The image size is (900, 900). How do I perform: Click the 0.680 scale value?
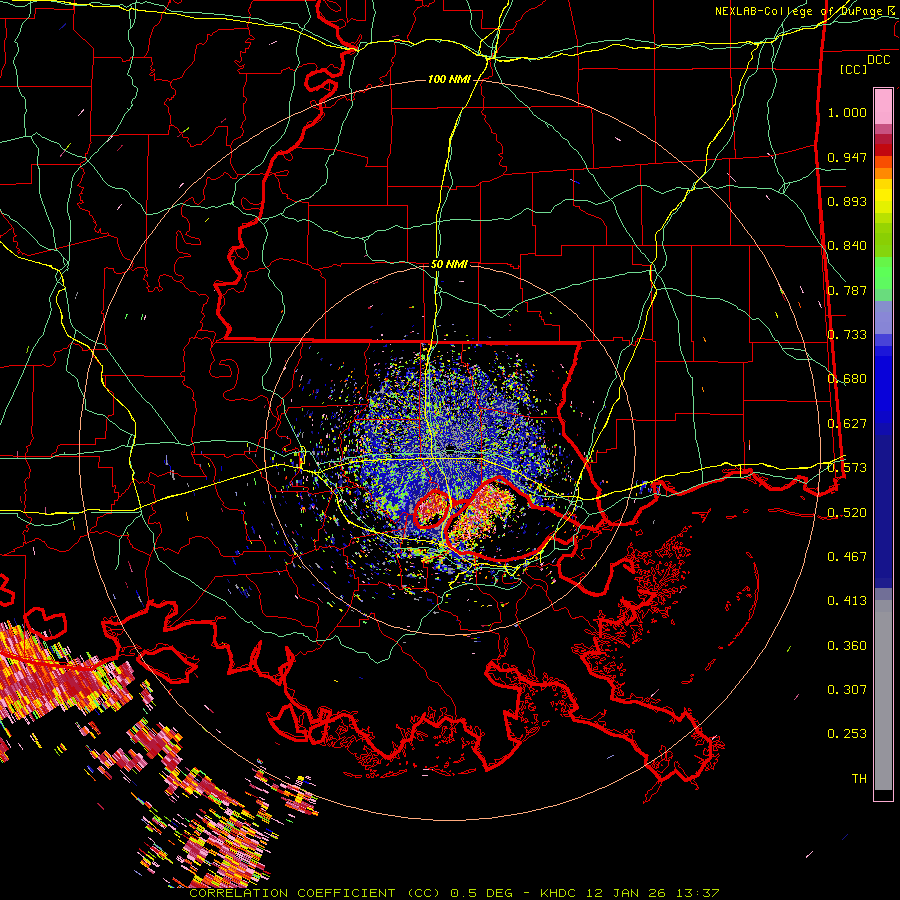coord(847,379)
